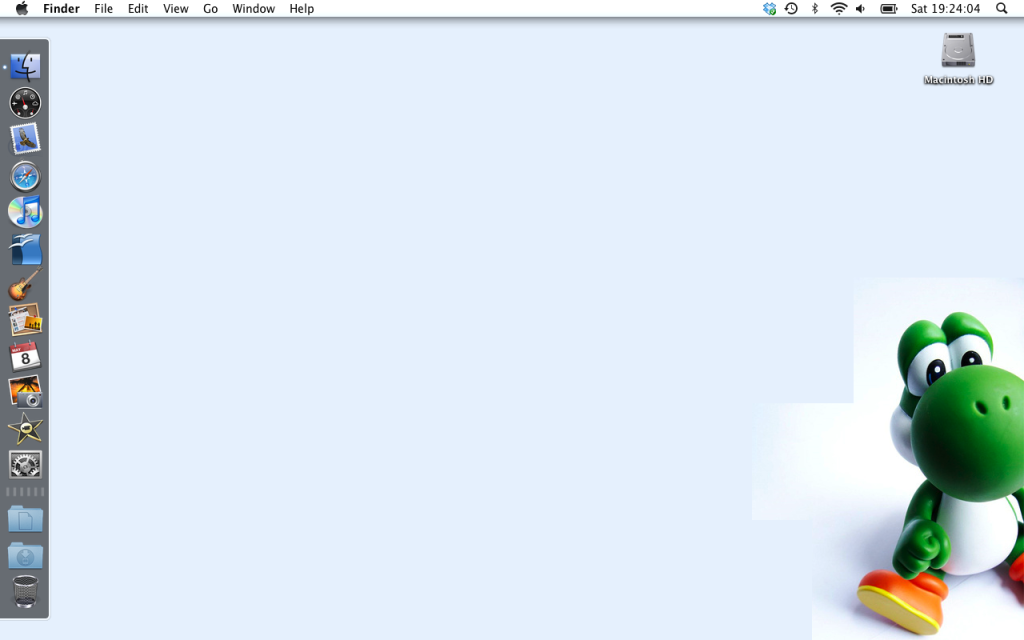Open the Wi-Fi menu bar icon
1024x640 pixels.
tap(839, 8)
